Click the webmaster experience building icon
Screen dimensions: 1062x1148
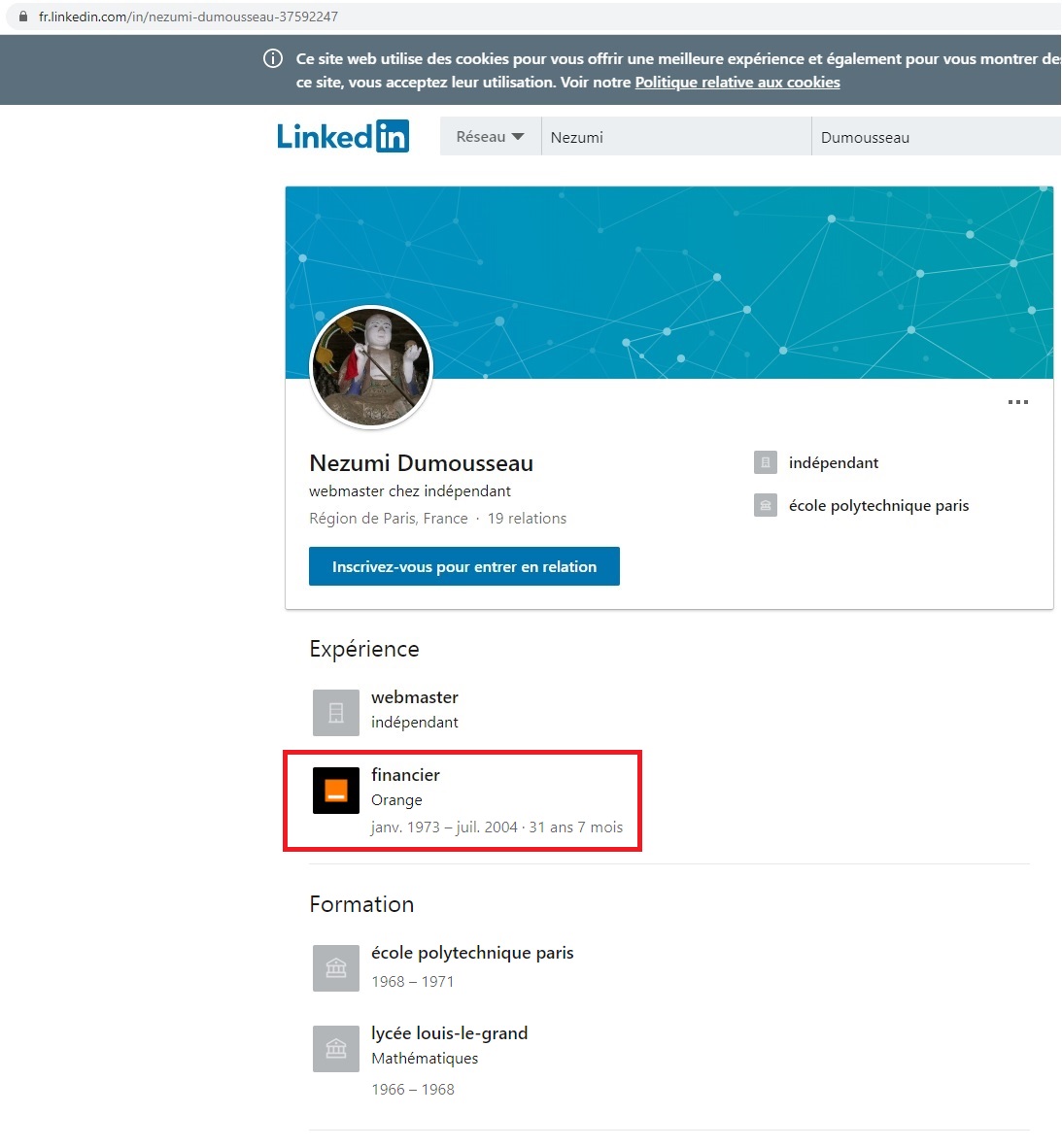[x=336, y=713]
